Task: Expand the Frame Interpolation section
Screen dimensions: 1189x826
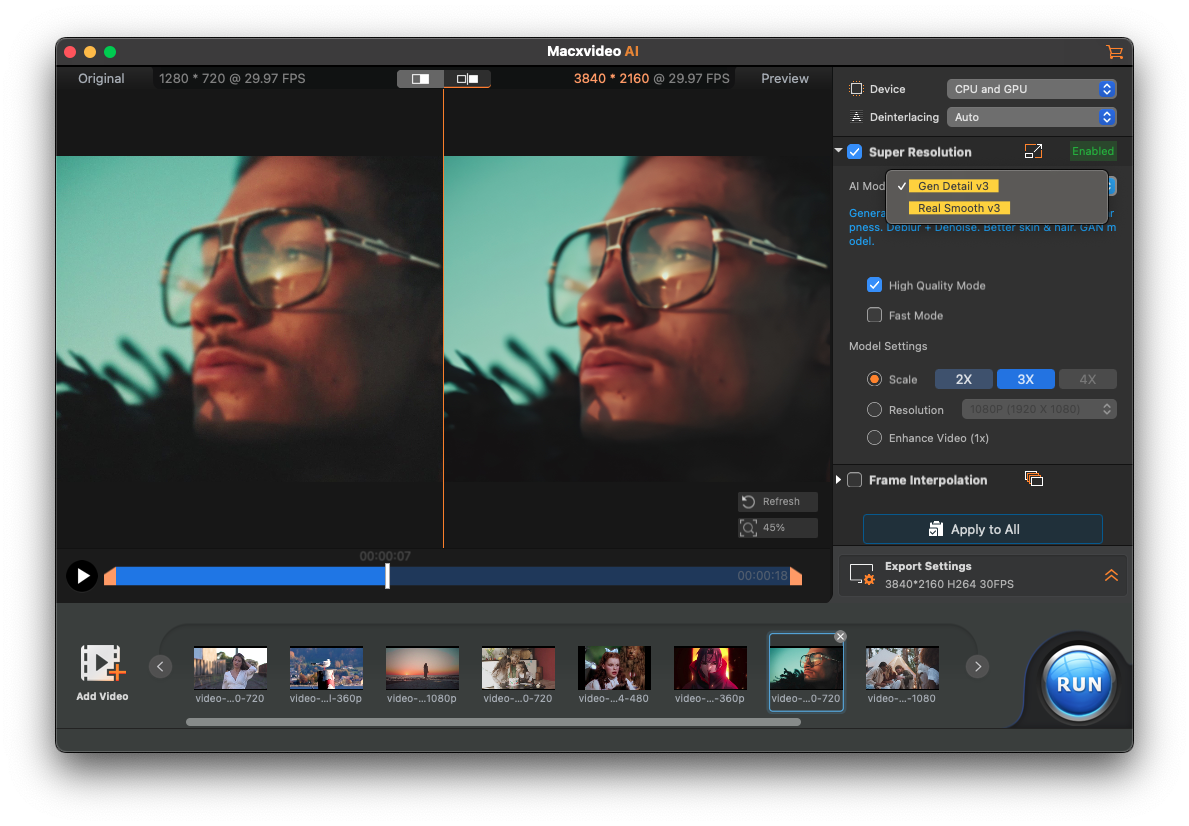Action: pos(838,479)
